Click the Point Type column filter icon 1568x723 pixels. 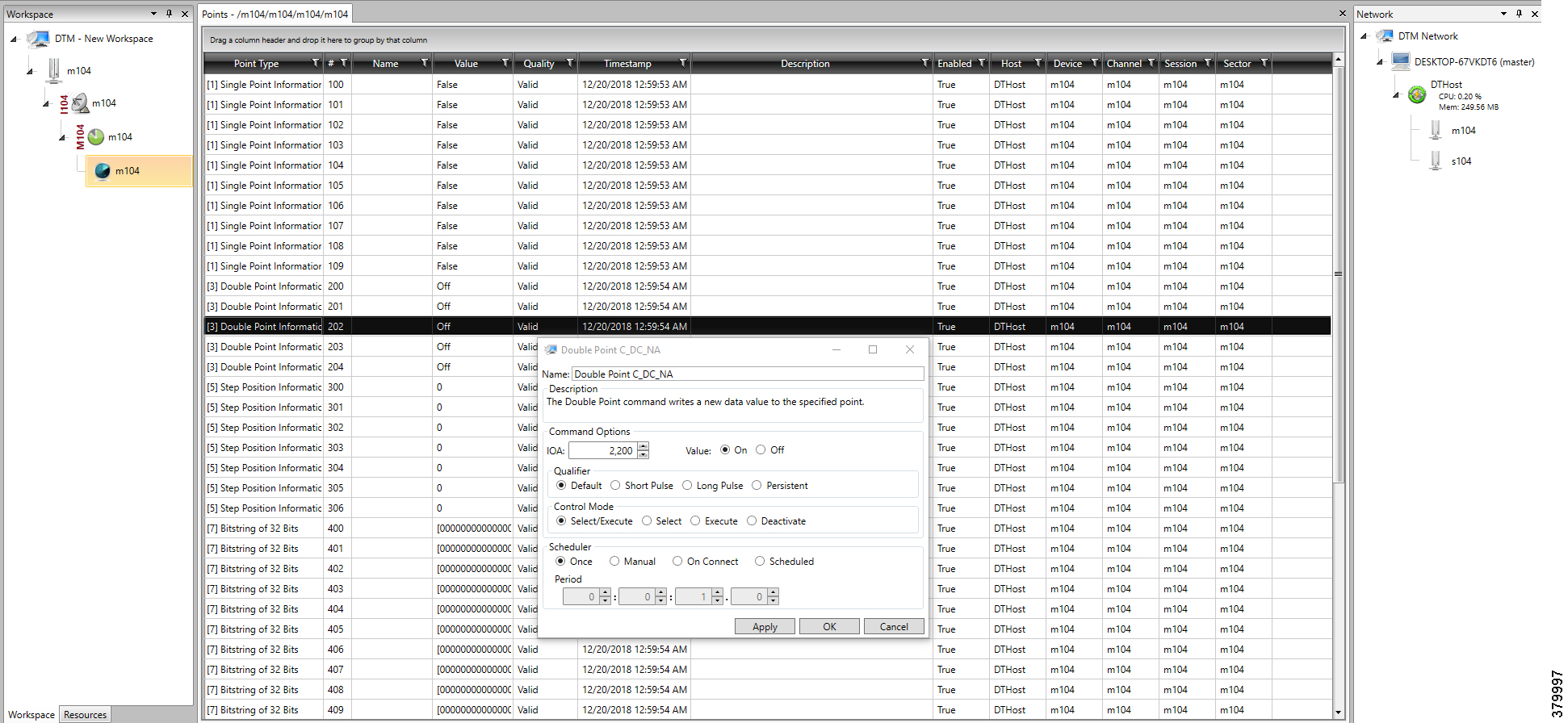316,63
